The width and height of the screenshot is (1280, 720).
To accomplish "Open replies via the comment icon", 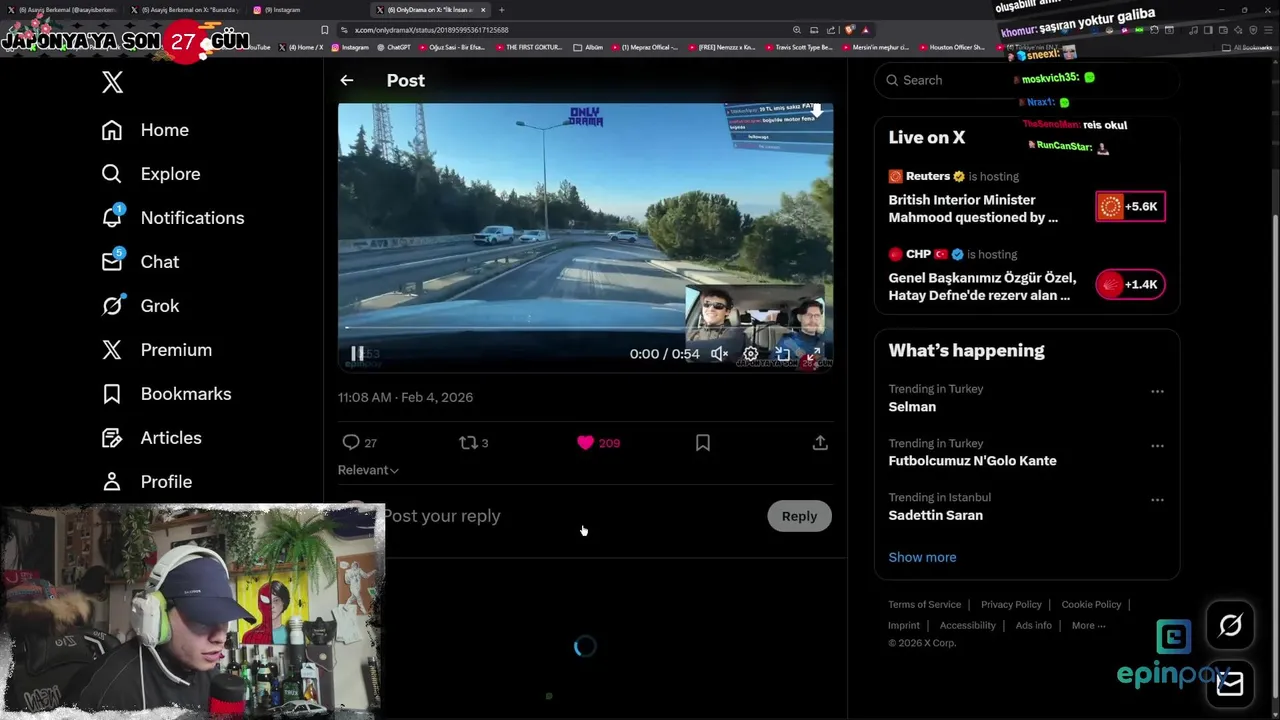I will tap(351, 442).
